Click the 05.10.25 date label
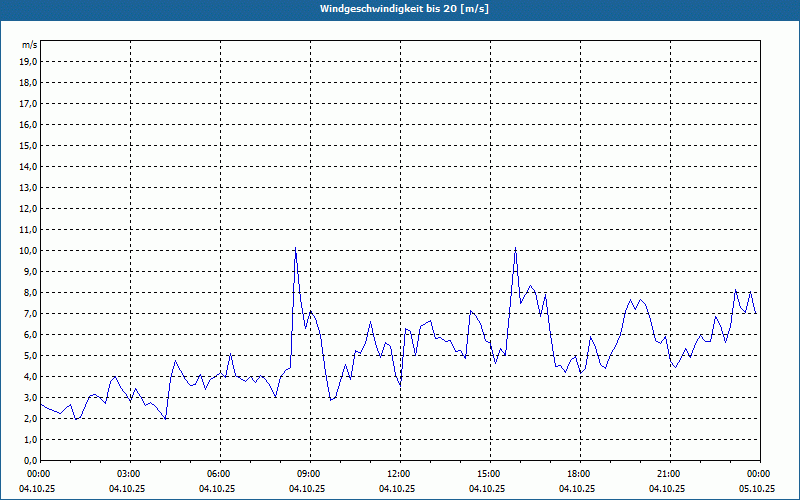 (x=757, y=489)
